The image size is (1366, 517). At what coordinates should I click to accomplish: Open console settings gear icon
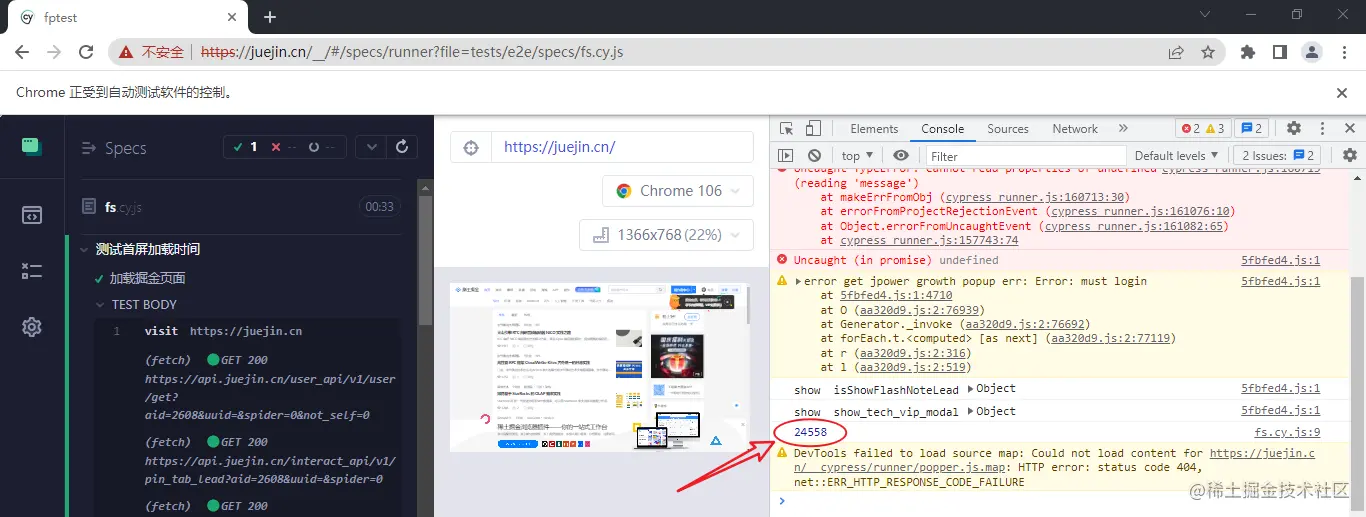(1350, 155)
